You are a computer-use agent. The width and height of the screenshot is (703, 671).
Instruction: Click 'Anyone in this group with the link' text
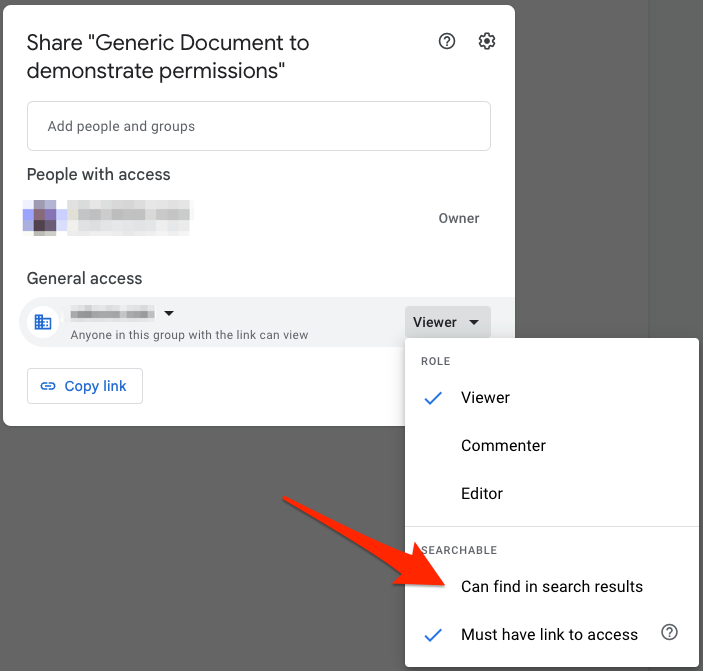189,335
